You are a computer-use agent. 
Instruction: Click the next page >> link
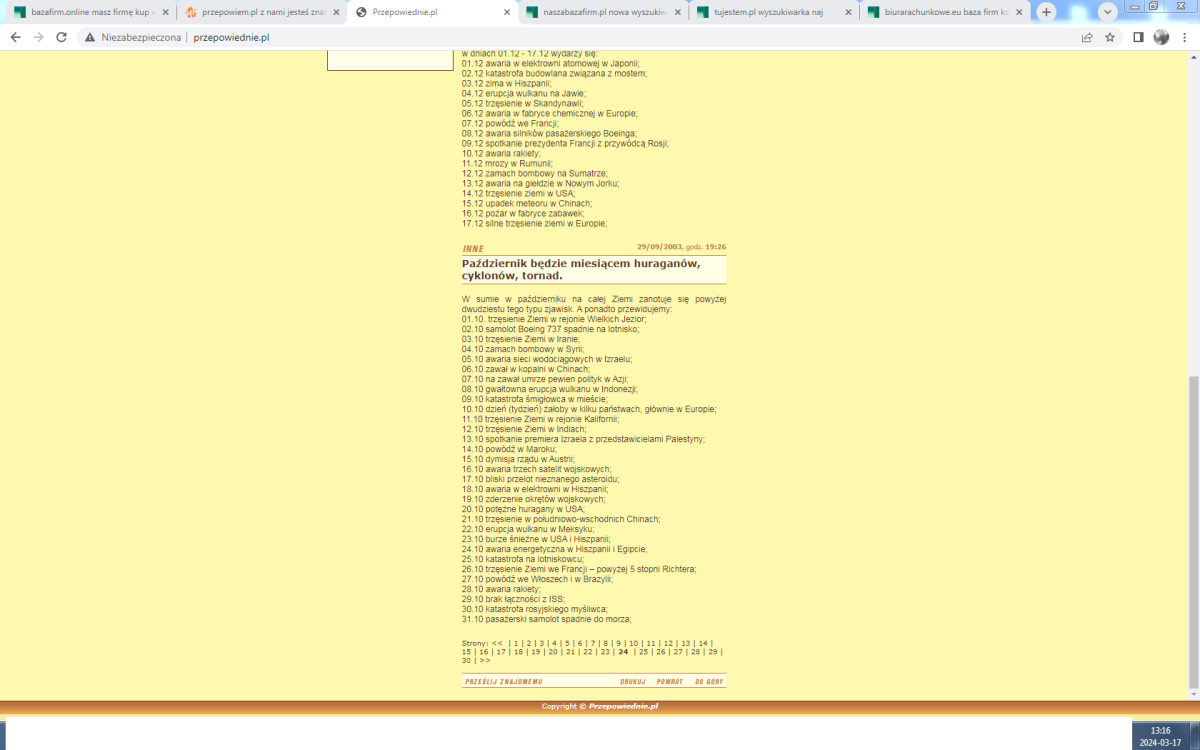[x=485, y=660]
